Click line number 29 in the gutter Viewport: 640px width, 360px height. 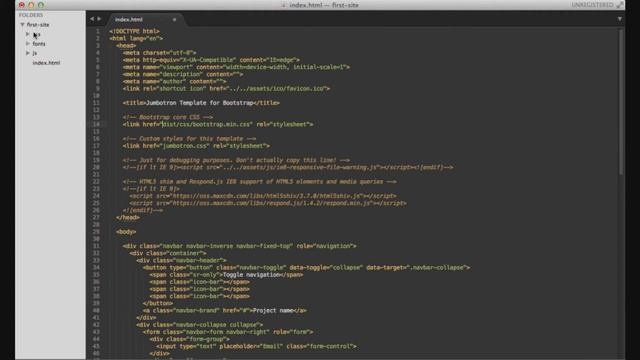96,231
